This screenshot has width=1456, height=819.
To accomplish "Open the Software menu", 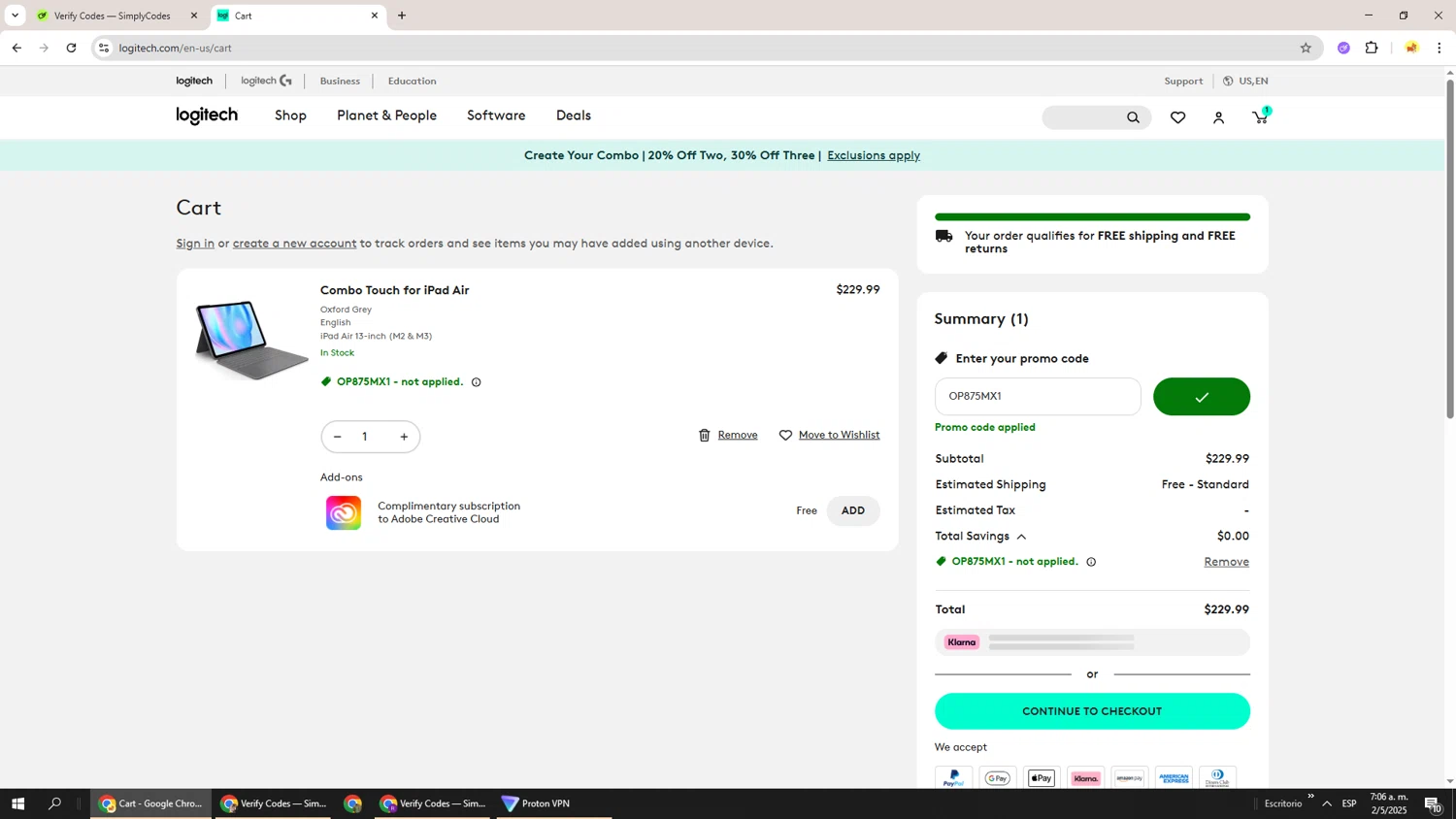I will click(x=496, y=115).
